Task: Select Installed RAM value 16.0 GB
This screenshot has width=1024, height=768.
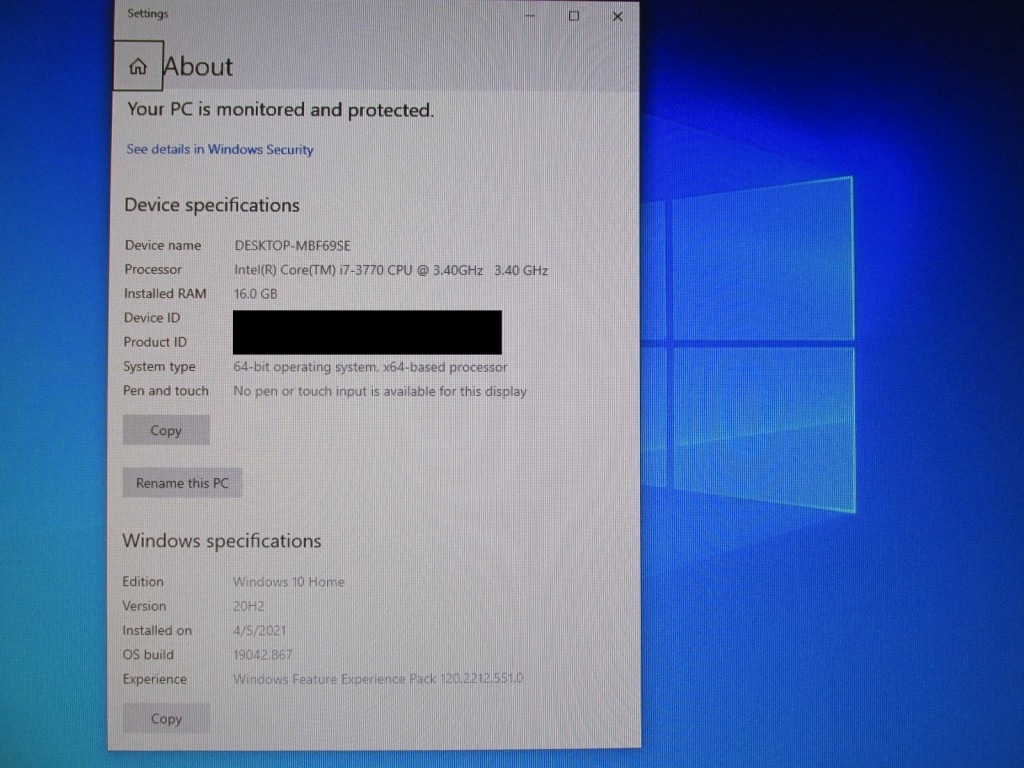Action: (x=256, y=294)
